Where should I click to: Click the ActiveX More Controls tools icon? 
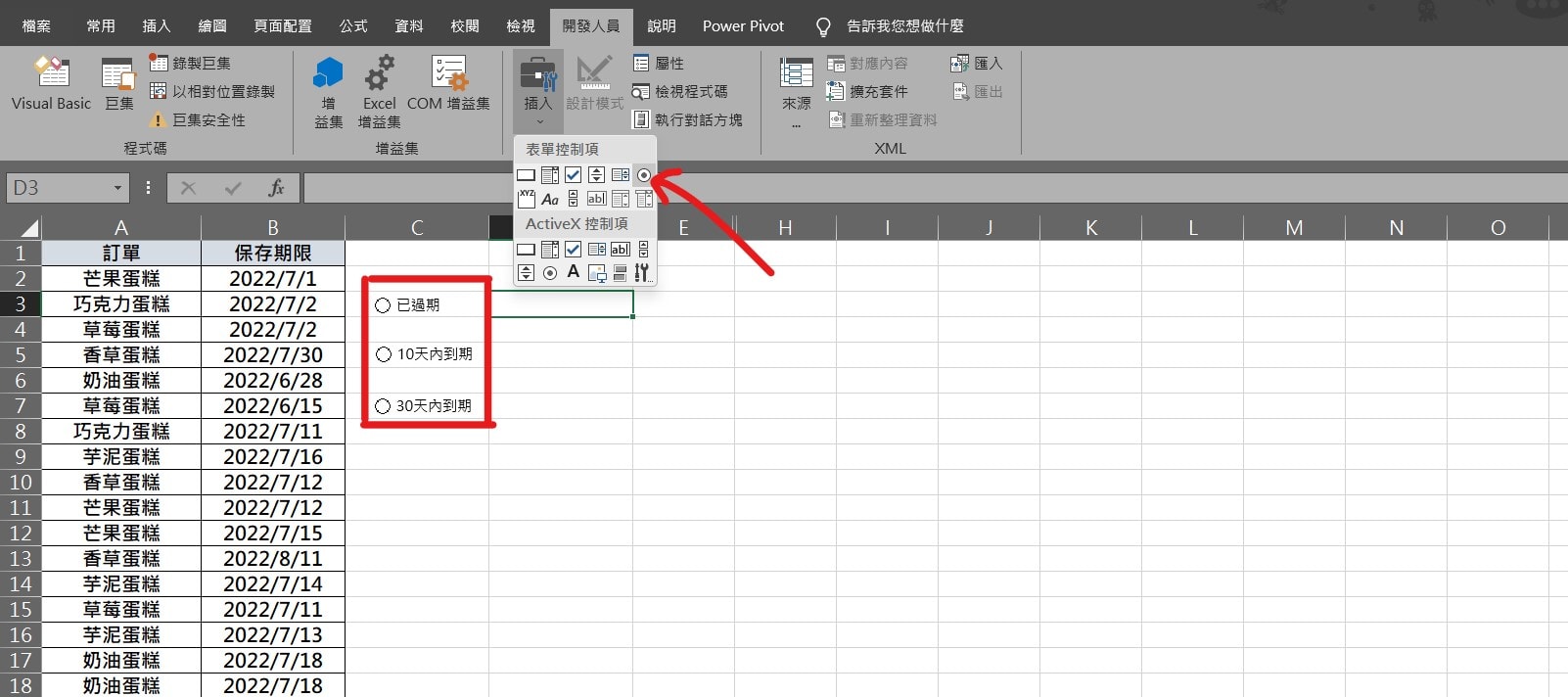click(x=642, y=272)
